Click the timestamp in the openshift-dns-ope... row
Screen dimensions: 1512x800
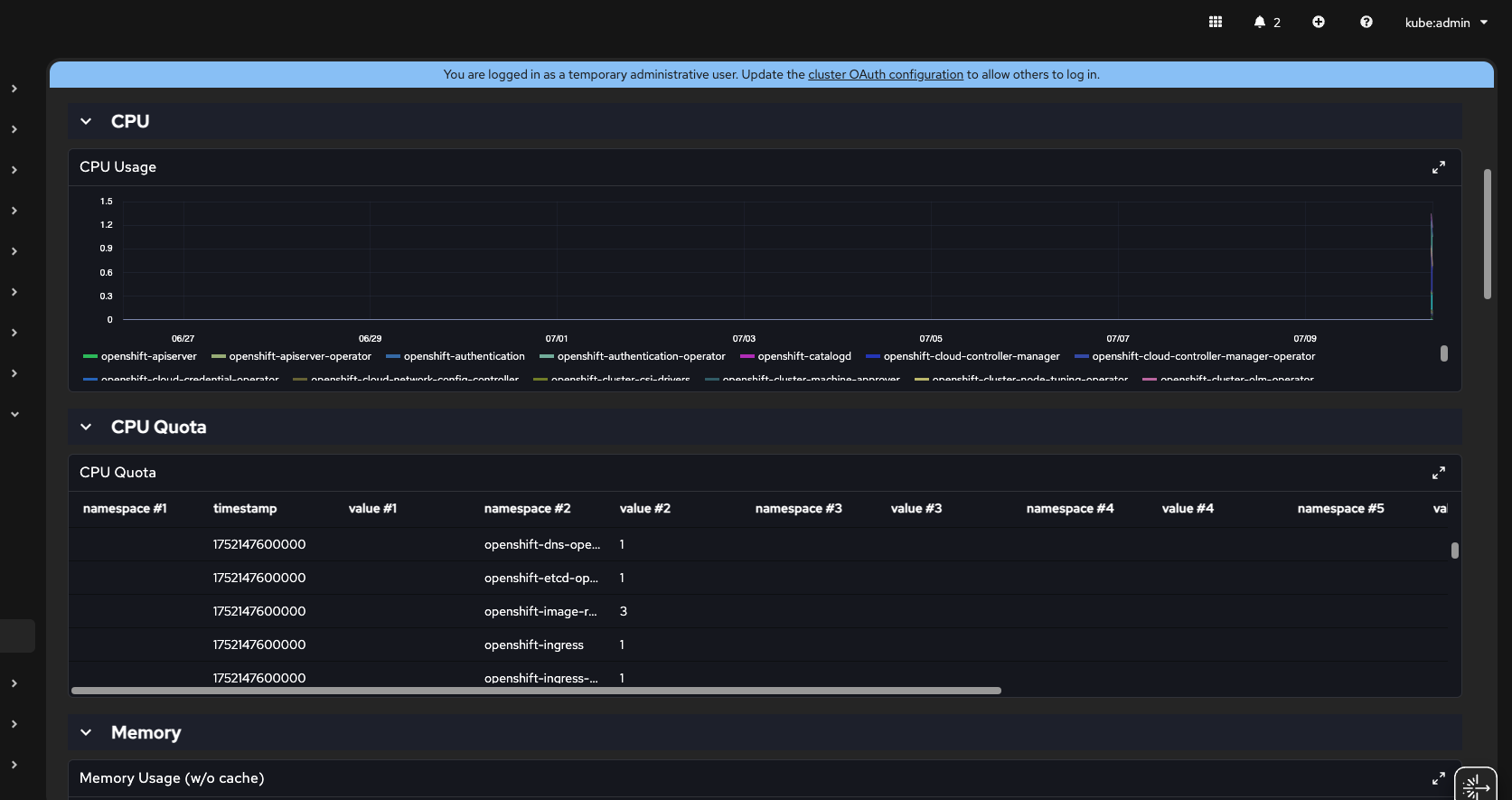[x=259, y=544]
